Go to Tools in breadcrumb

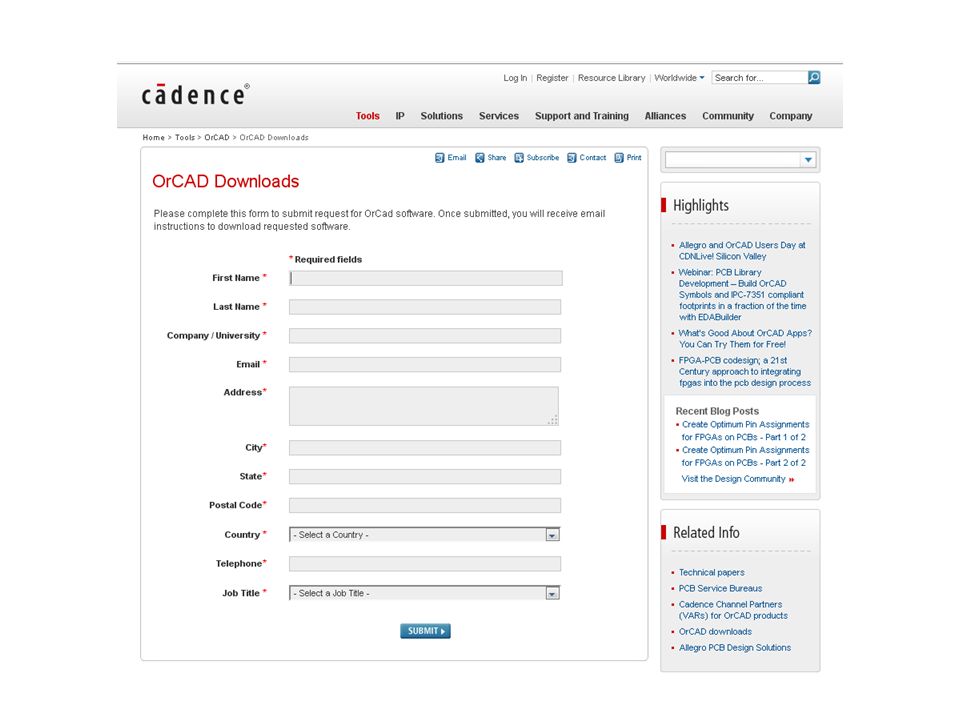point(185,137)
